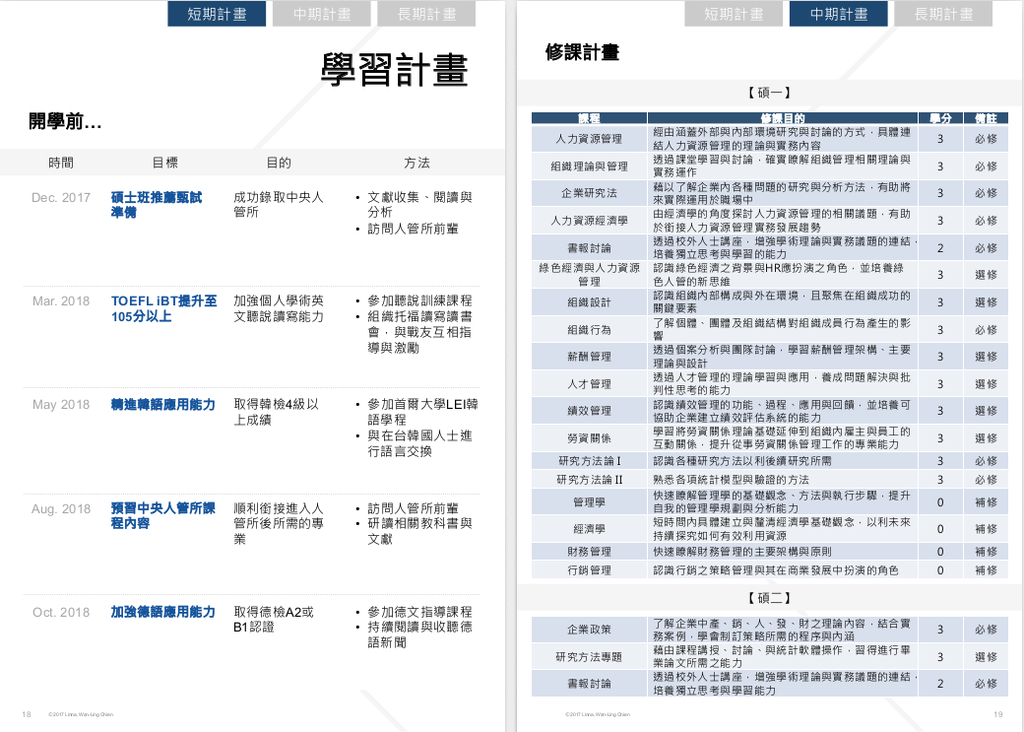Click the Oct. 2018 date

click(x=61, y=613)
